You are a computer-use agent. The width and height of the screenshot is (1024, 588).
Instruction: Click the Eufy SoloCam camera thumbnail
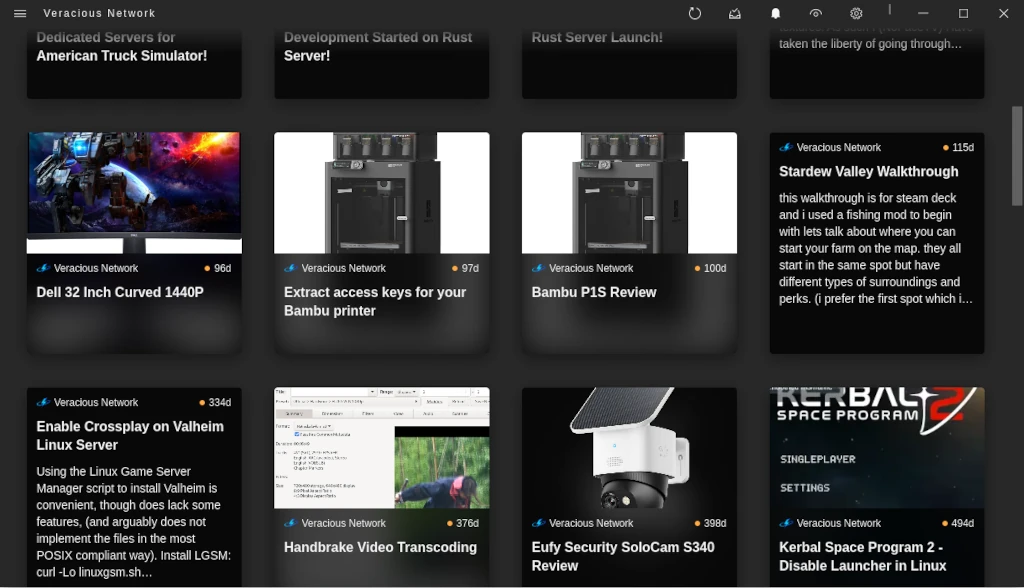[629, 448]
